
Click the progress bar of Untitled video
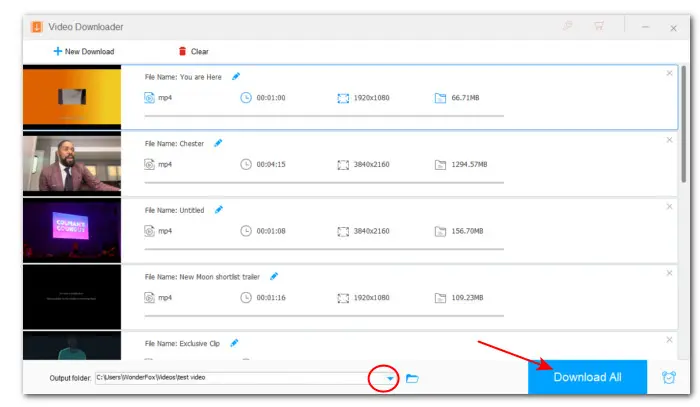[324, 249]
